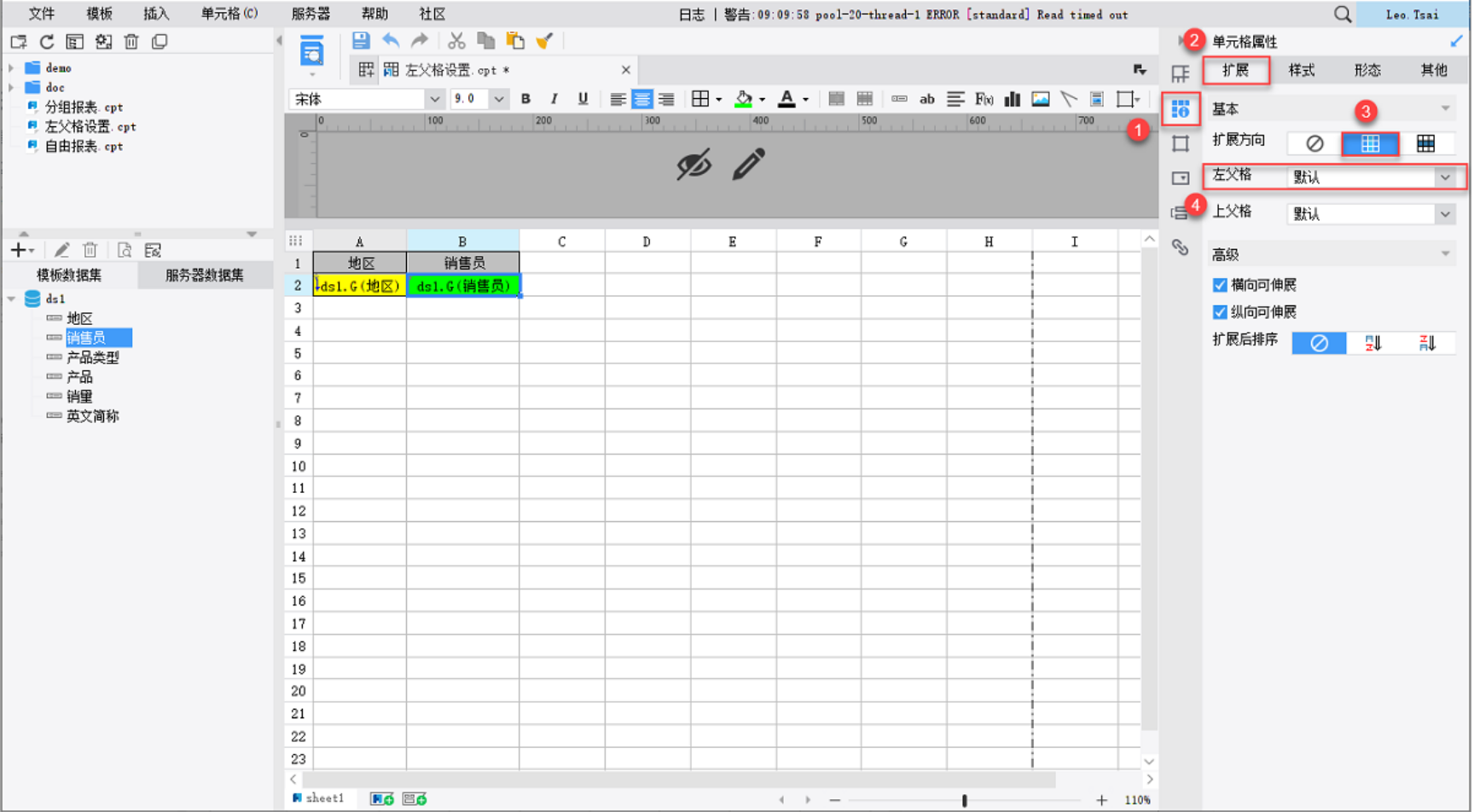Click the Save icon in toolbar
Screen dimensions: 1474x812
(361, 40)
